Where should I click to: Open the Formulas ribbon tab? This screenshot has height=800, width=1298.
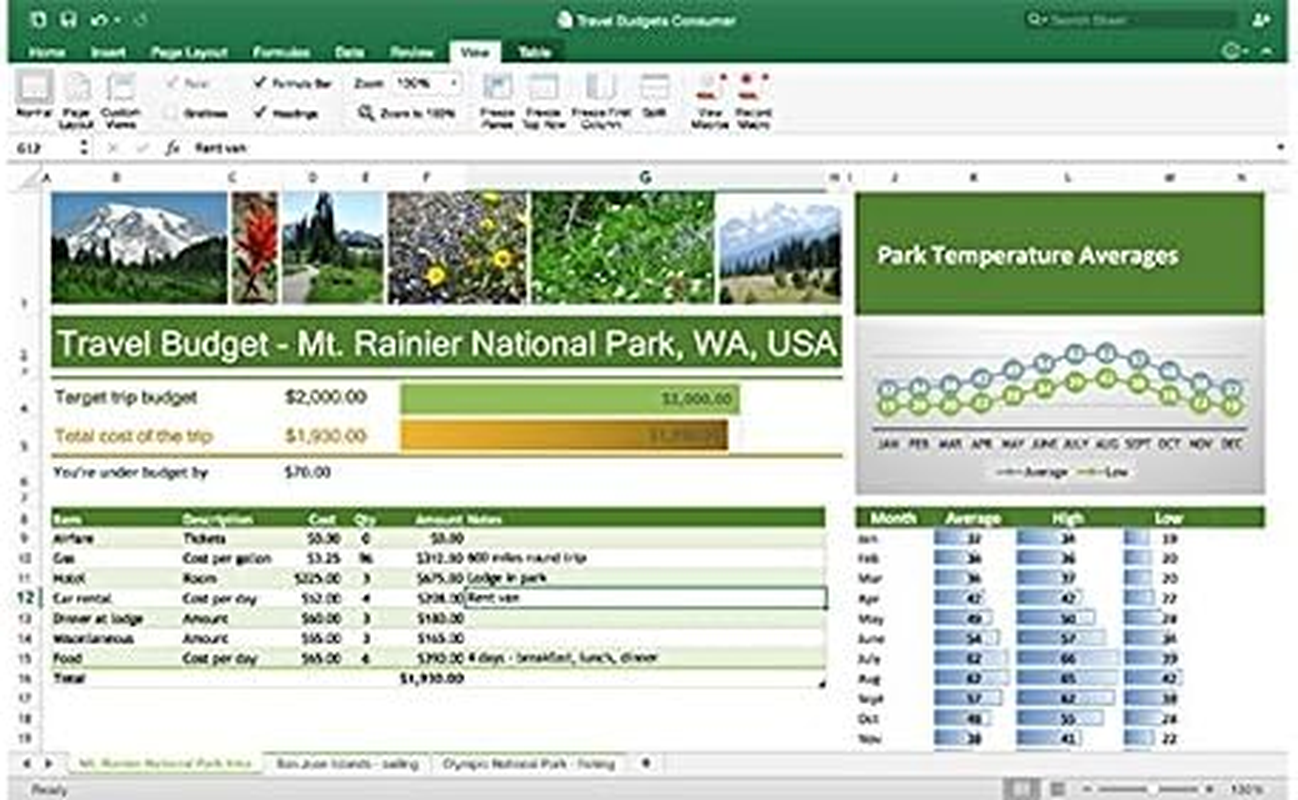pos(281,52)
